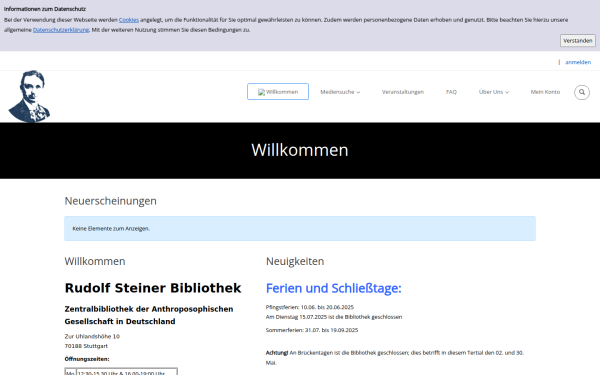
Task: Click the magnifier search icon
Action: (582, 92)
